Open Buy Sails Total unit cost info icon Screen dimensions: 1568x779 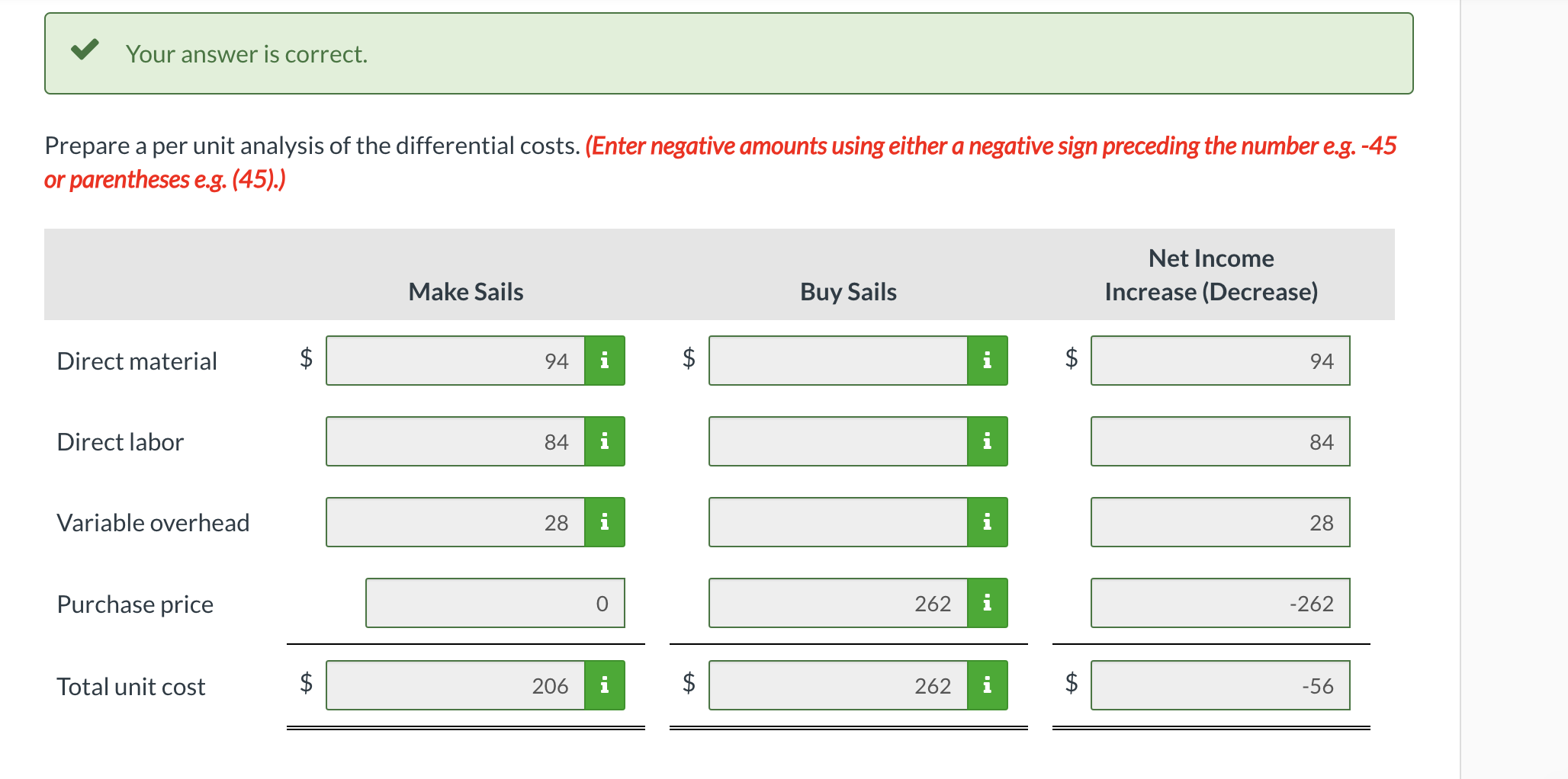pyautogui.click(x=988, y=685)
